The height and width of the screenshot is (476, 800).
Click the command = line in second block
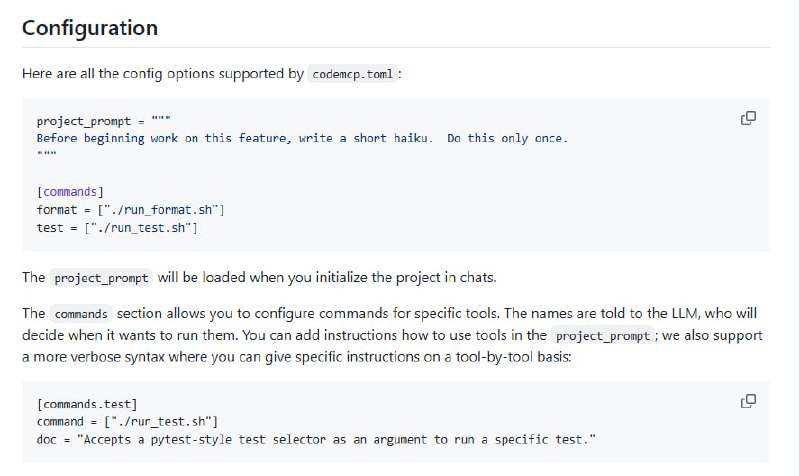coord(126,422)
